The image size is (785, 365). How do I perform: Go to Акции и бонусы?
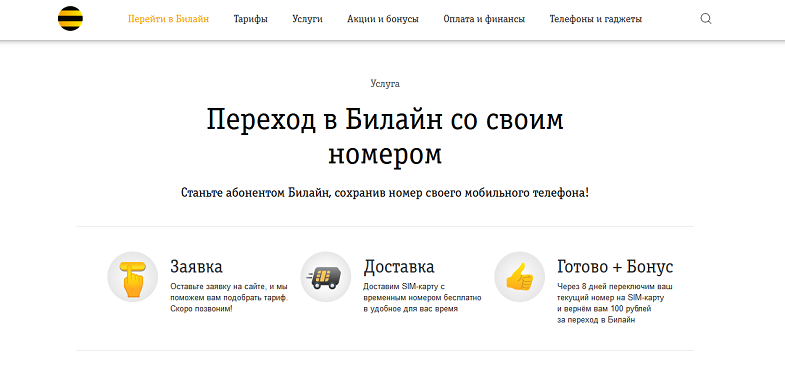(383, 19)
